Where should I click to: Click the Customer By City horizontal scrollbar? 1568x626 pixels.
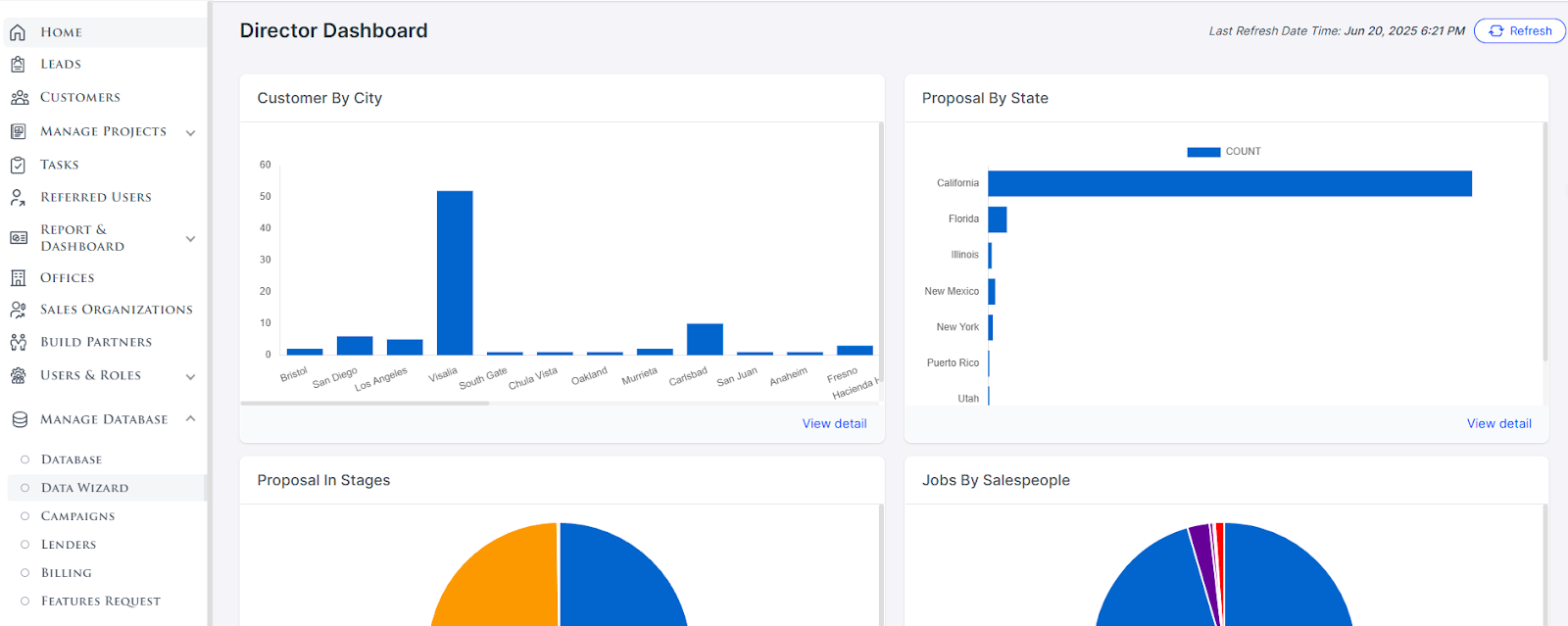point(365,404)
